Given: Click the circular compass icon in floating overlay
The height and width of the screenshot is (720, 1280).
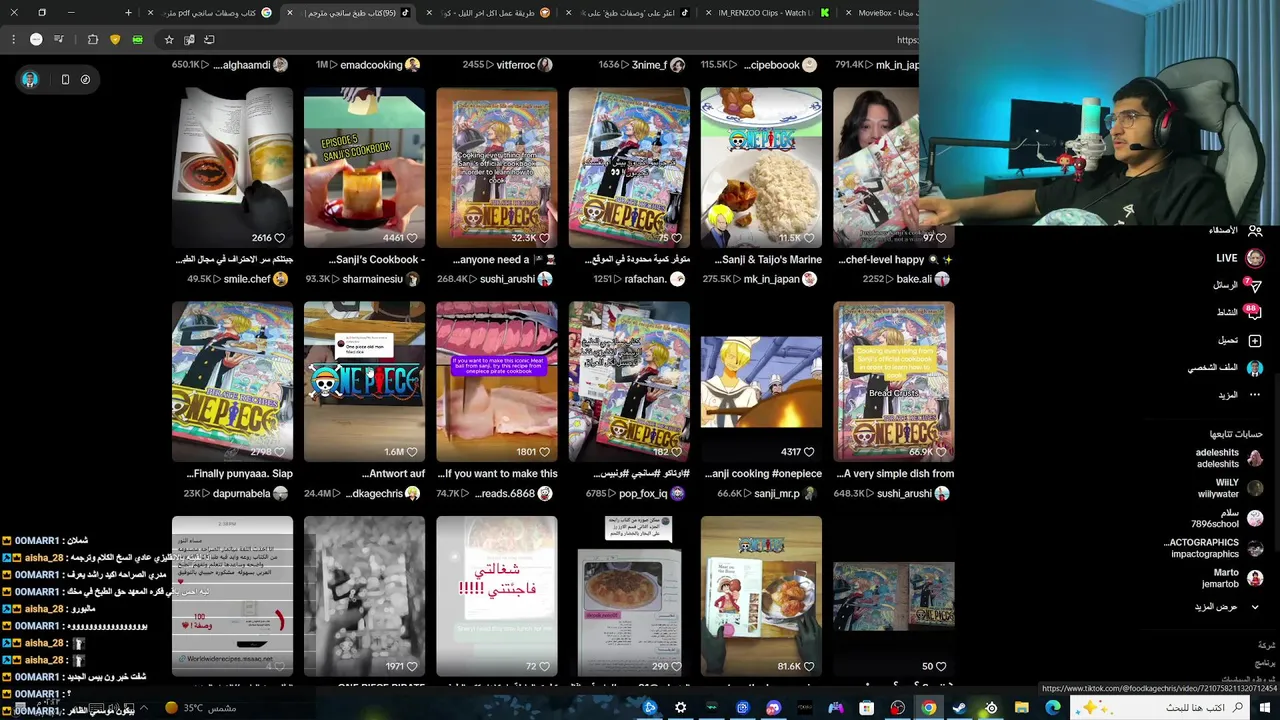Looking at the screenshot, I should tap(85, 79).
